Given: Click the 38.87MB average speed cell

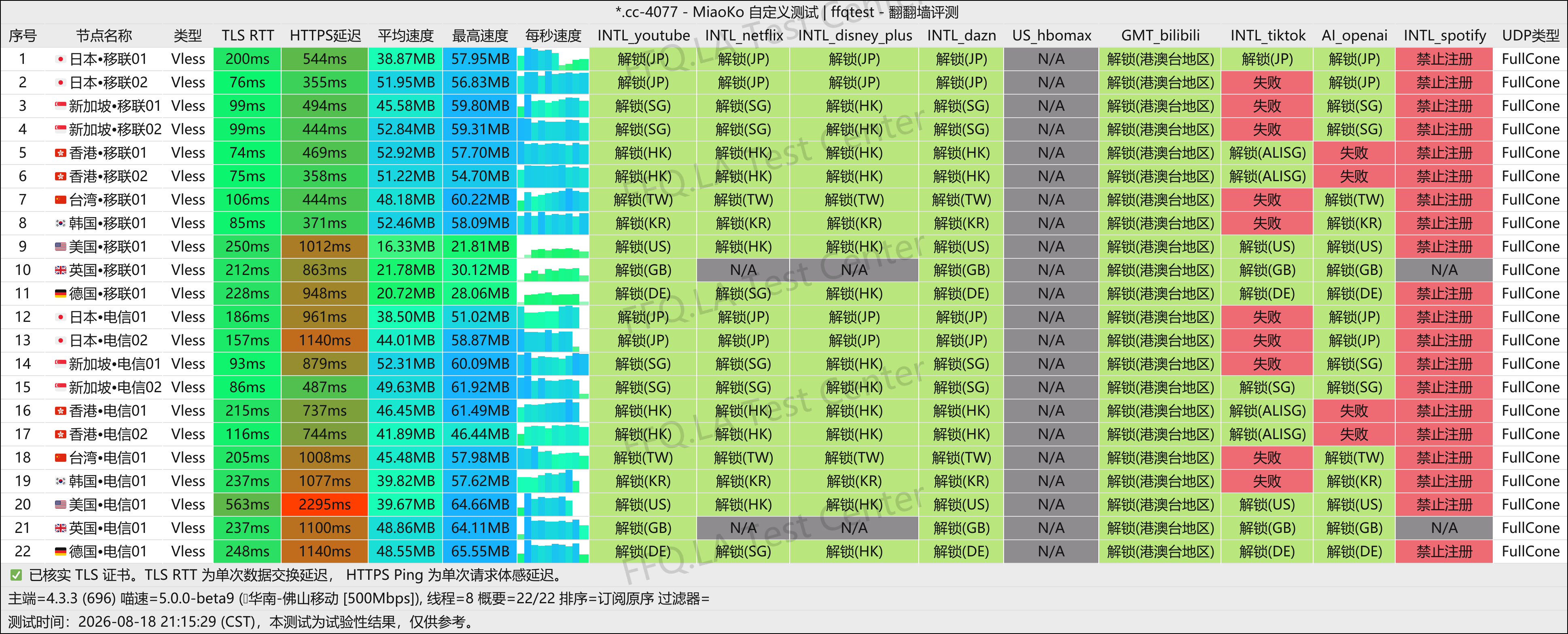Looking at the screenshot, I should pyautogui.click(x=405, y=59).
